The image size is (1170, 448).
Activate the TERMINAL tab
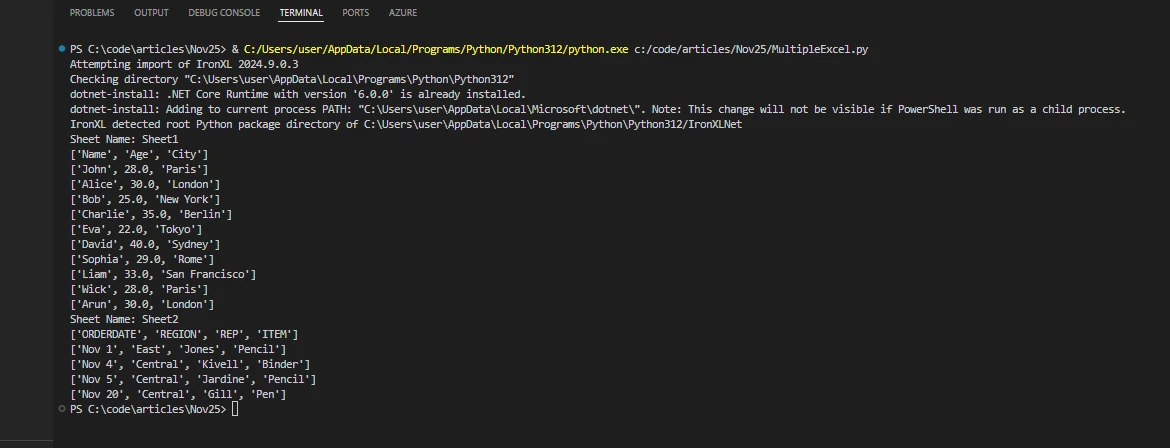(301, 13)
